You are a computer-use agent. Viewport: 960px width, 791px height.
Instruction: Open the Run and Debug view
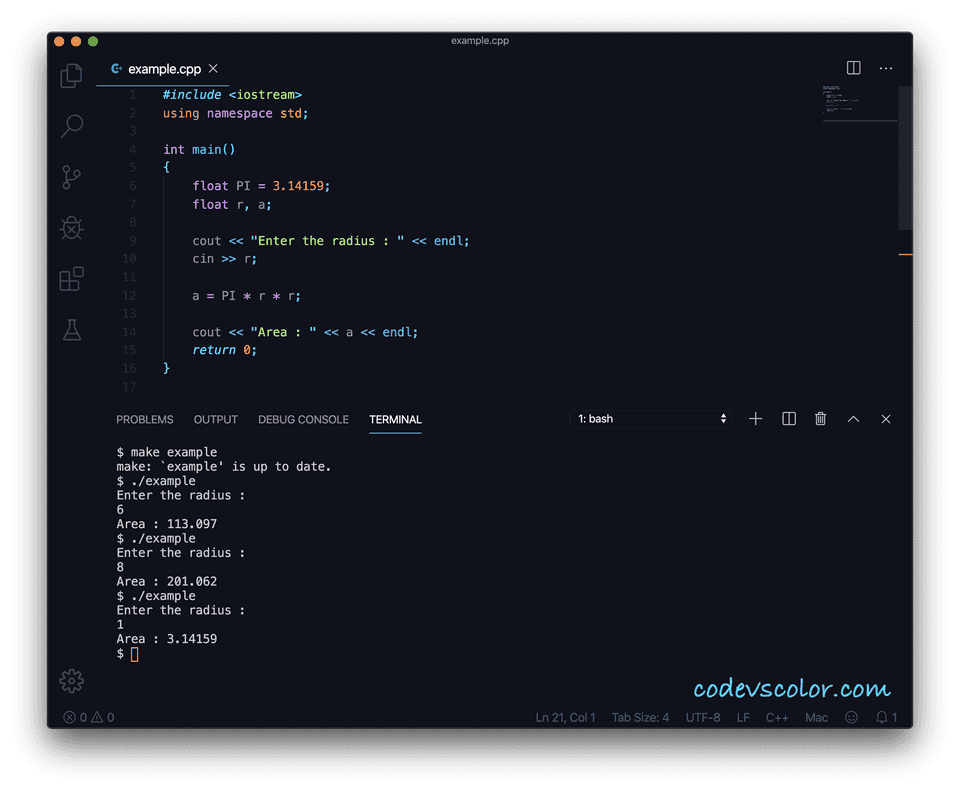tap(70, 228)
